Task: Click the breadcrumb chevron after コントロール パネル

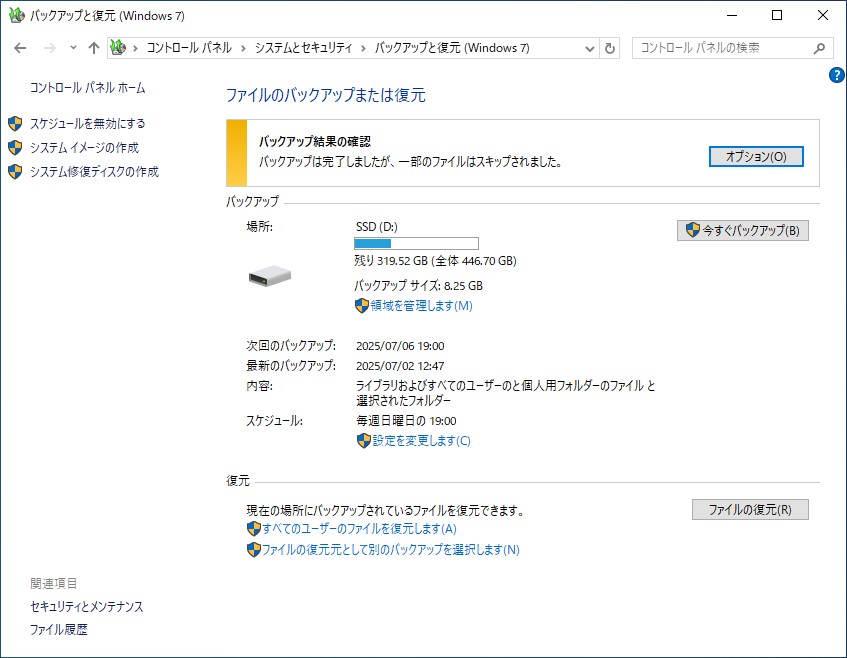Action: coord(243,49)
